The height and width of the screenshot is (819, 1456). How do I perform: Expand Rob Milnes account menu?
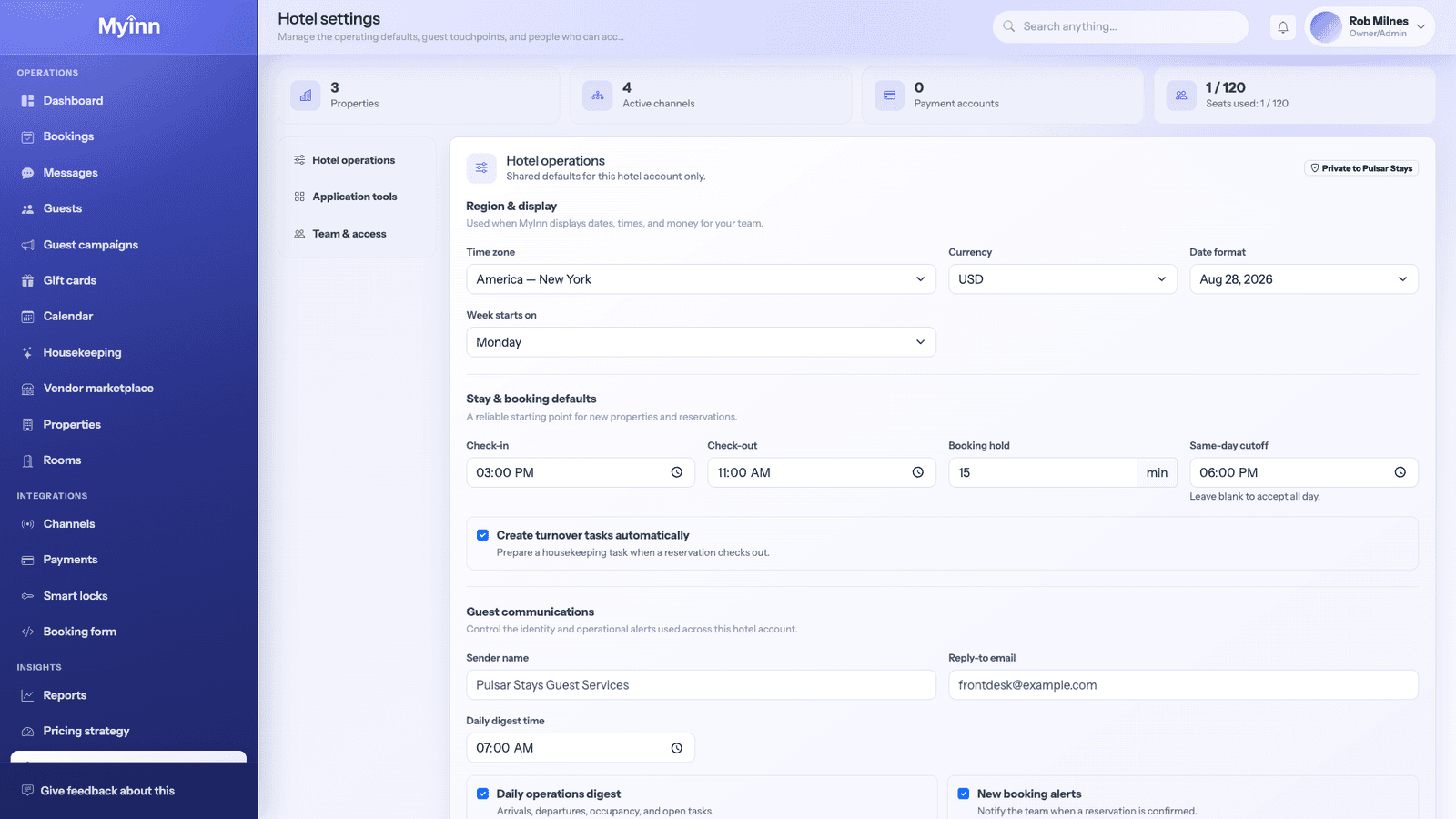click(1370, 27)
